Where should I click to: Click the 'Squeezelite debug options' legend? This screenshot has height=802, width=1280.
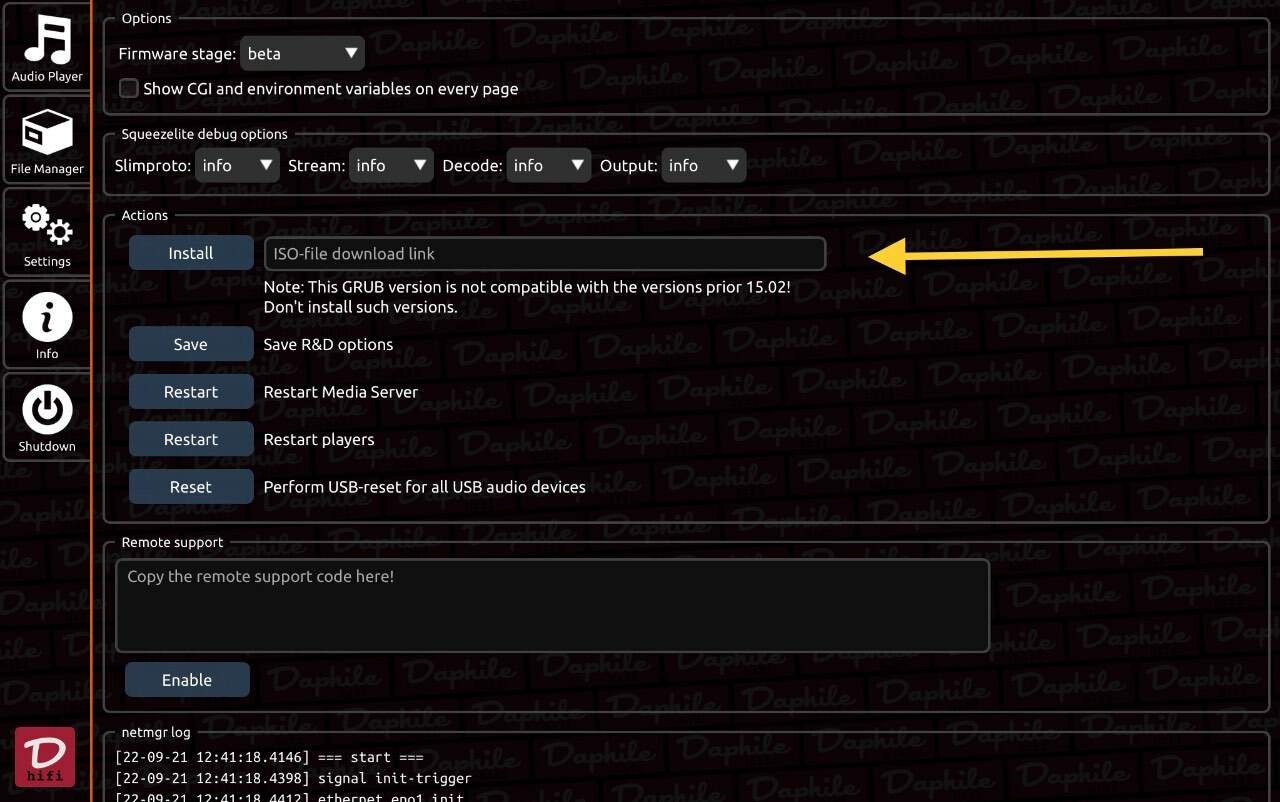(205, 134)
